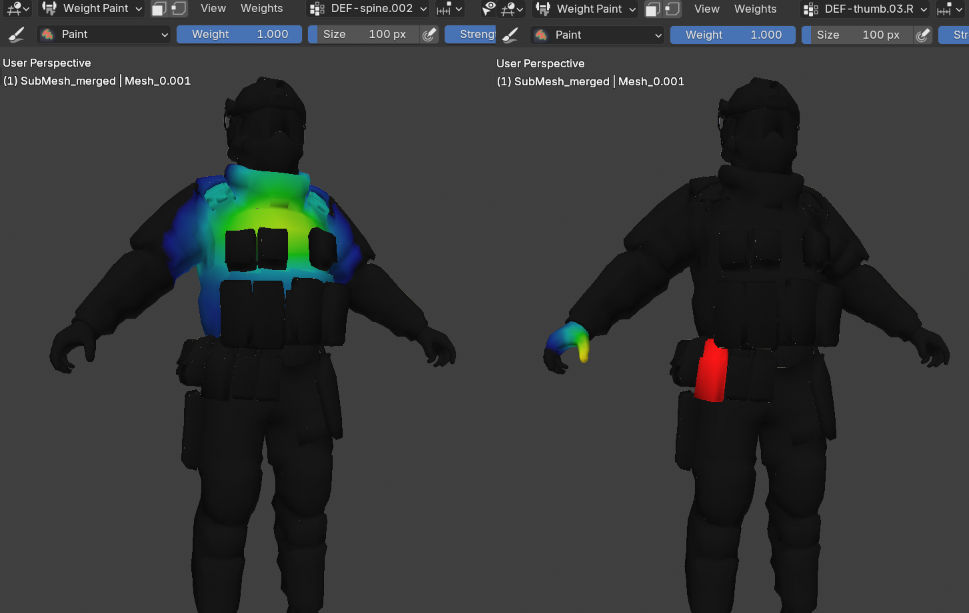Toggle face selection masking in right viewport
Screen dimensions: 969x613
click(x=653, y=9)
